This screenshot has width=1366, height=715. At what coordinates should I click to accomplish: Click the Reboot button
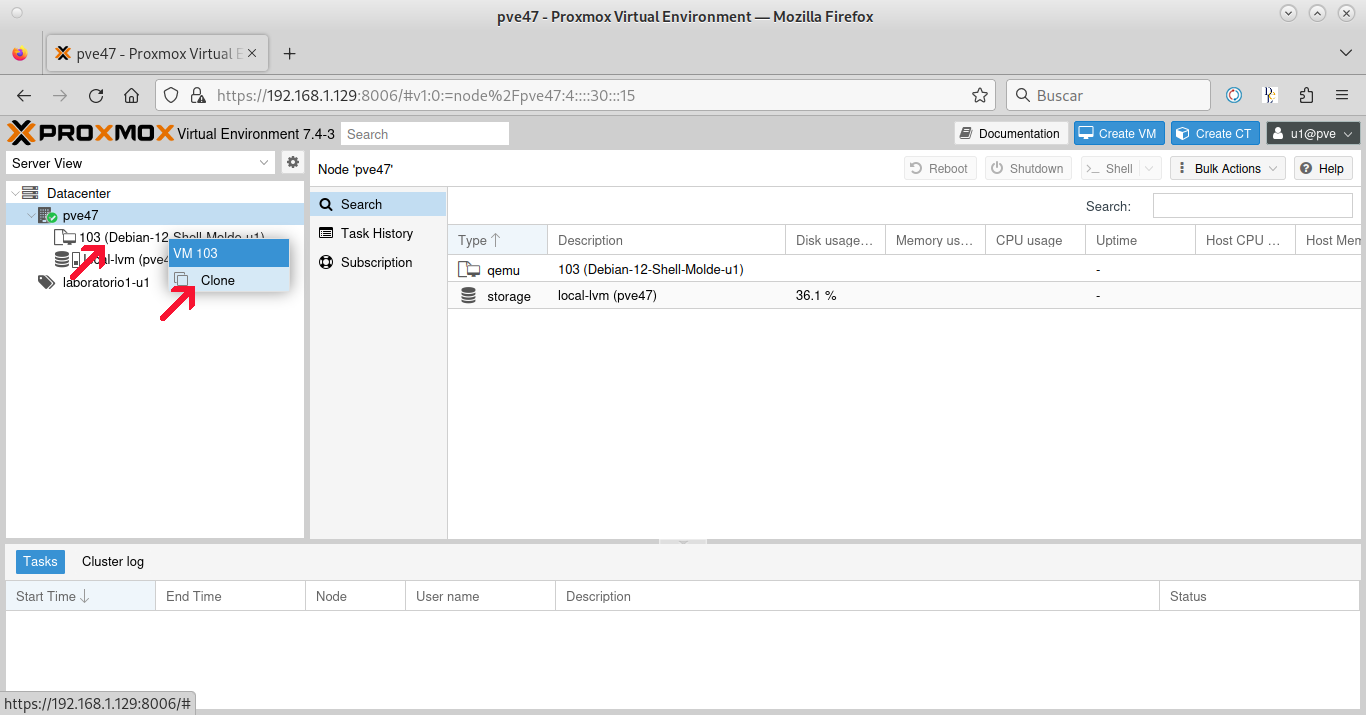[x=938, y=169]
